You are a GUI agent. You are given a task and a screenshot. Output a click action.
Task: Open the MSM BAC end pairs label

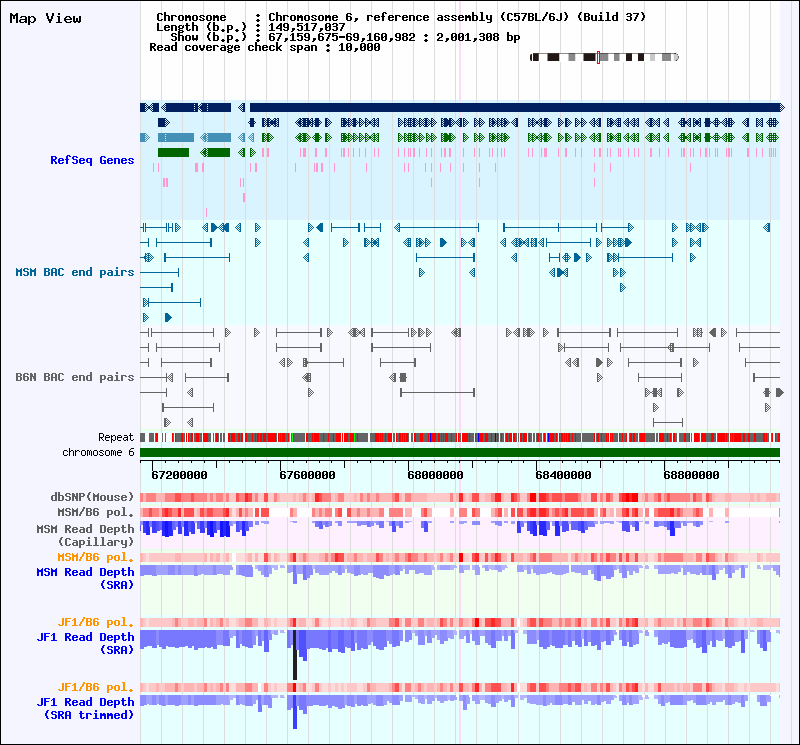click(x=74, y=272)
